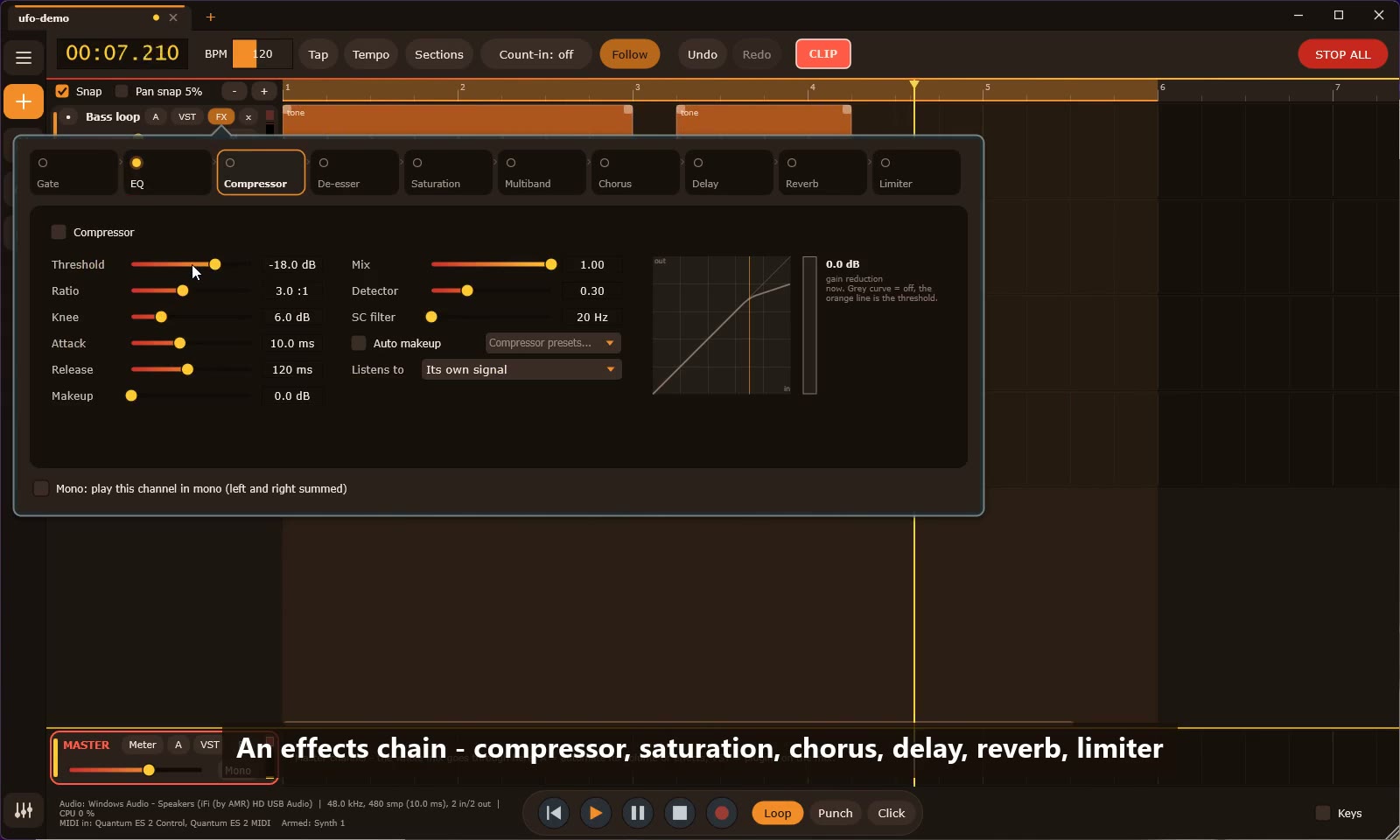Select the Saturation effect slot

[x=448, y=172]
